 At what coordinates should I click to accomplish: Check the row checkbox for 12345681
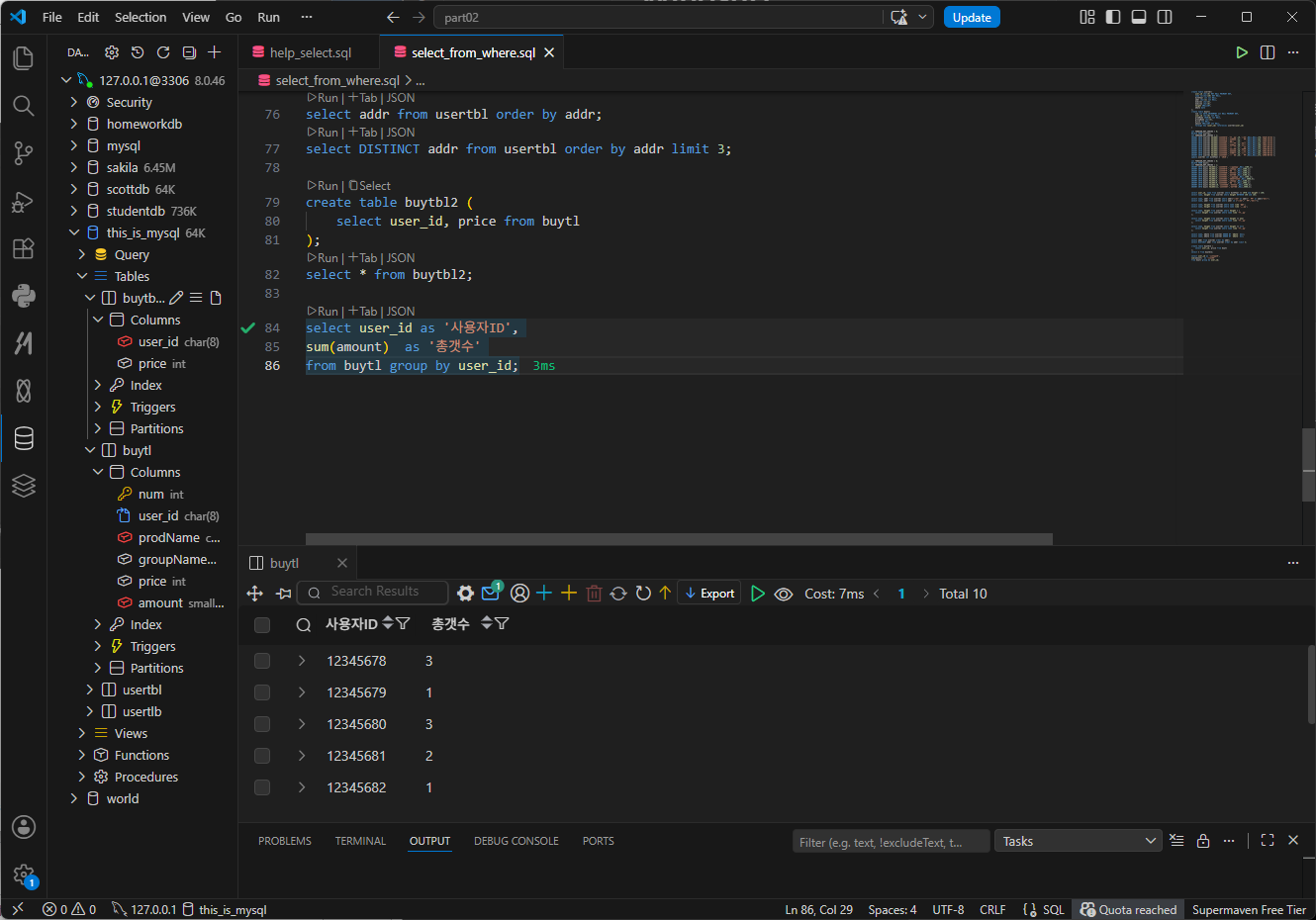pyautogui.click(x=262, y=756)
